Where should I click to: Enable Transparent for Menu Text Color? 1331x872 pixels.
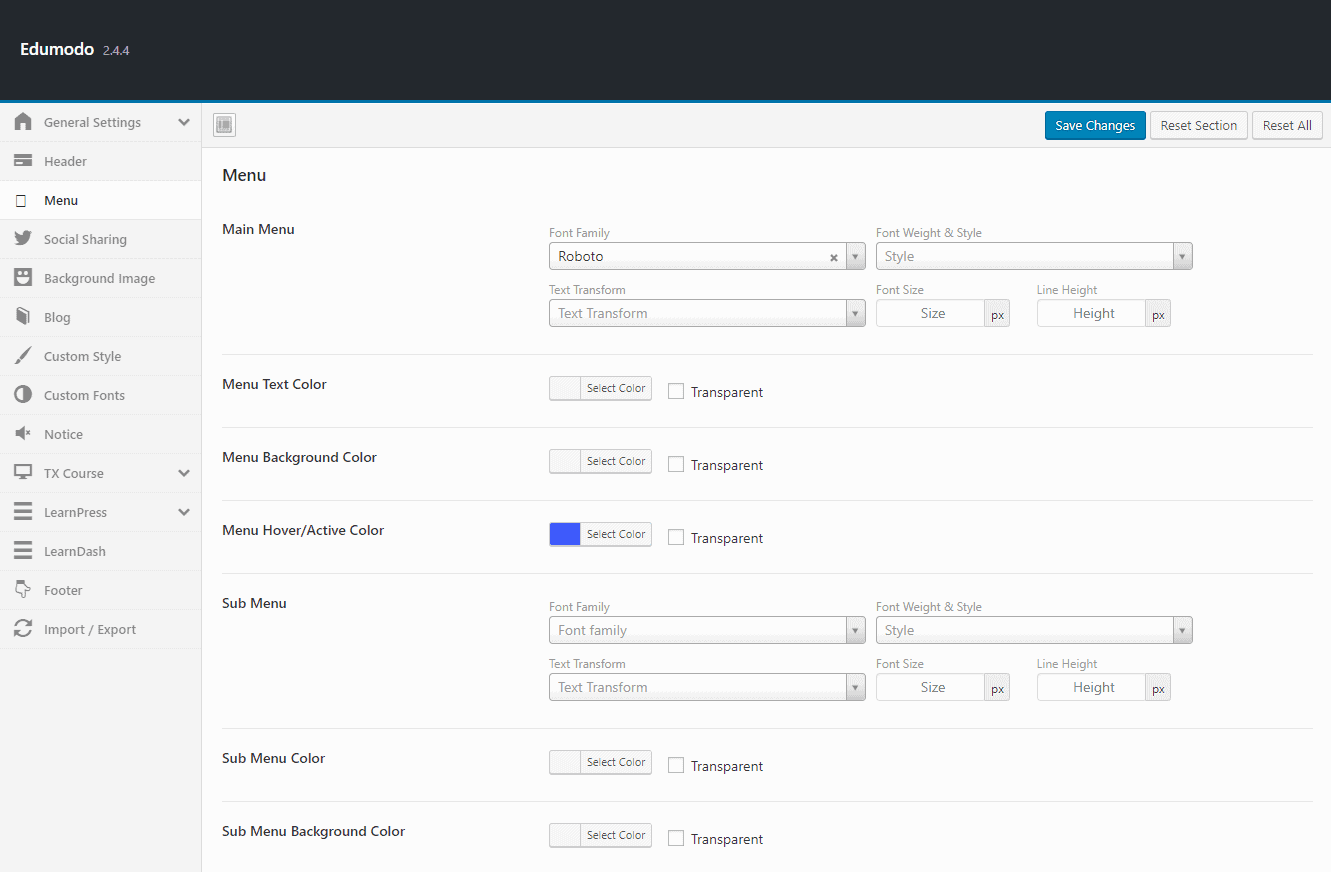676,392
